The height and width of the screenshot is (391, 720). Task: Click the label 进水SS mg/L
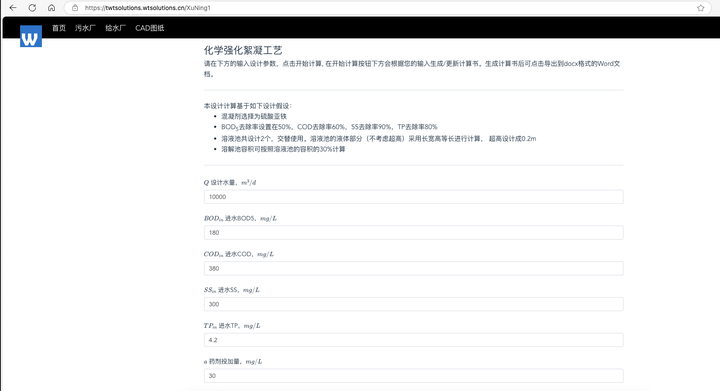[x=232, y=290]
